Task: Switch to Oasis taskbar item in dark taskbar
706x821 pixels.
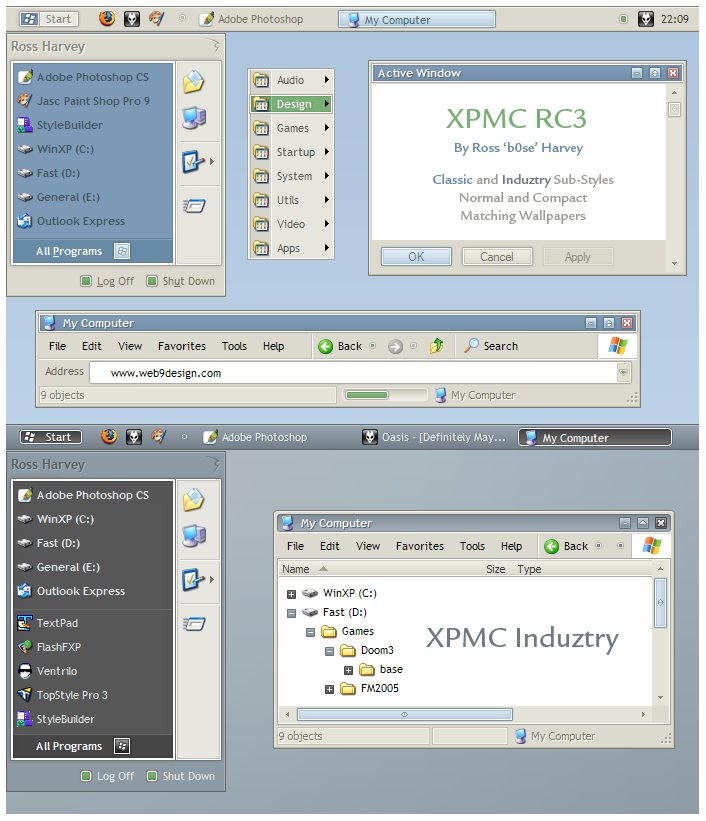Action: point(434,437)
